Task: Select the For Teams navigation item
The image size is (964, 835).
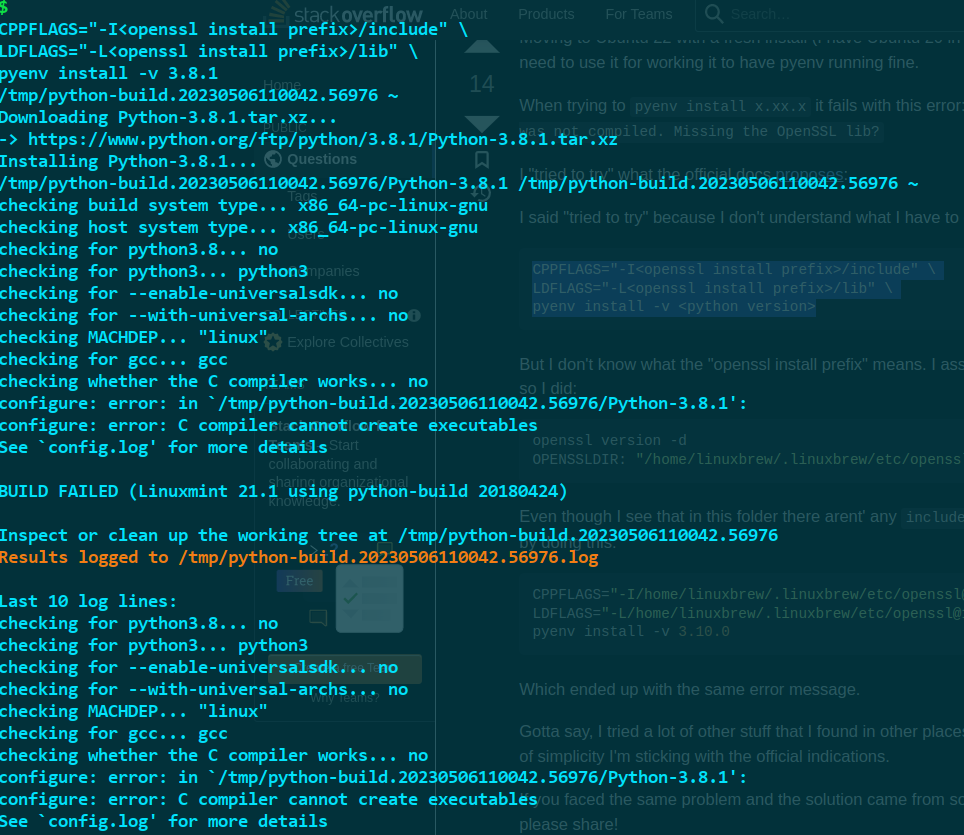Action: point(638,14)
